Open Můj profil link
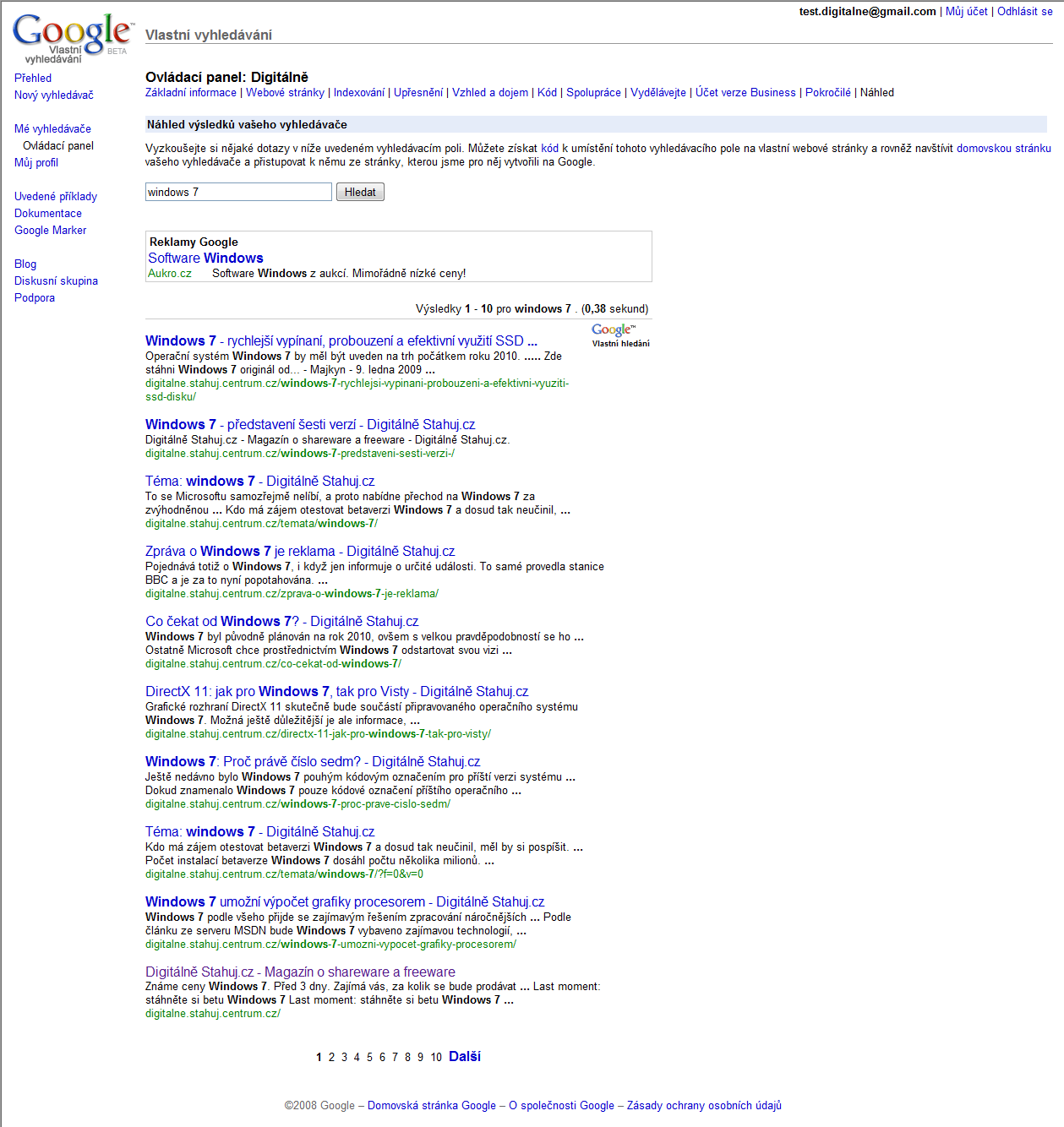Image resolution: width=1064 pixels, height=1127 pixels. tap(36, 162)
